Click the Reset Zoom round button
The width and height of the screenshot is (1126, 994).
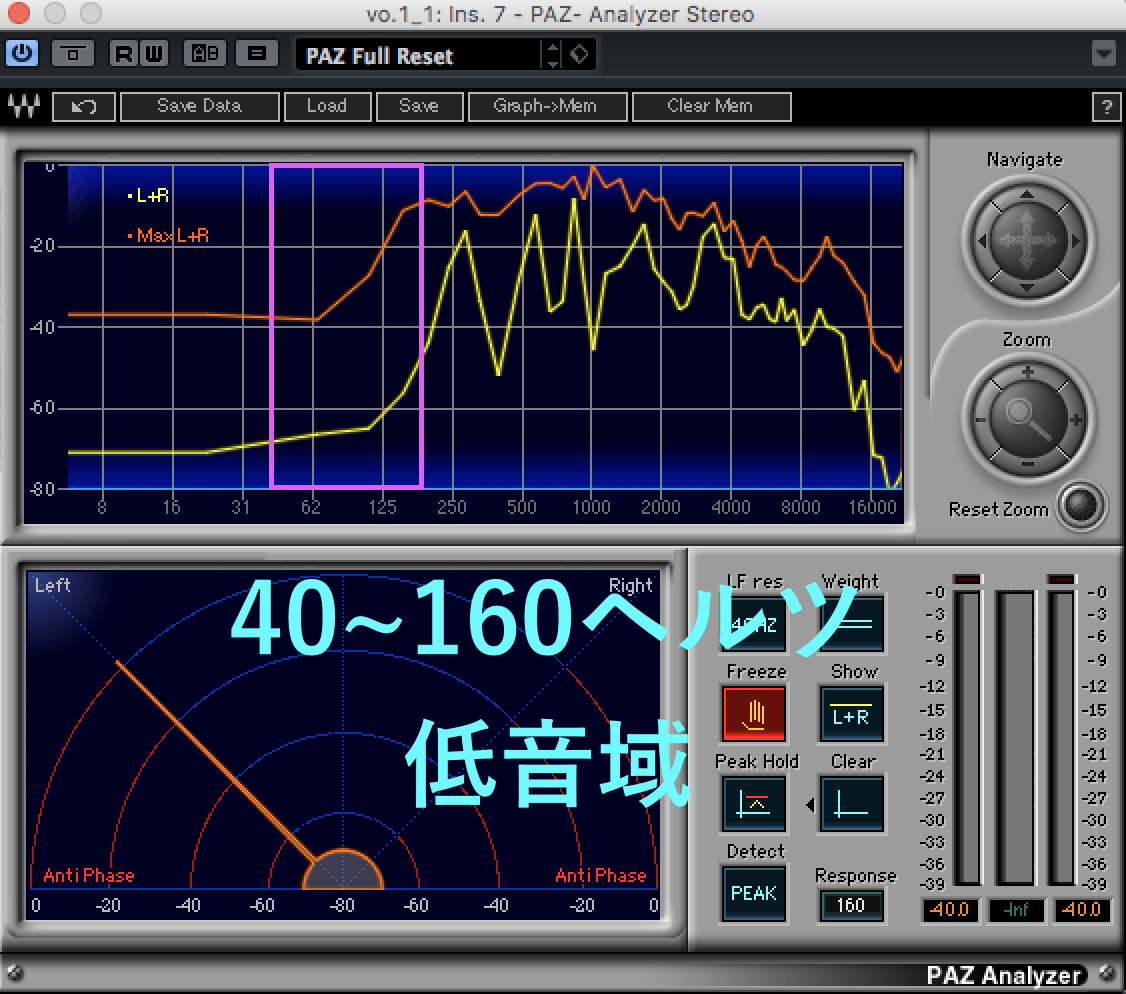coord(1082,506)
